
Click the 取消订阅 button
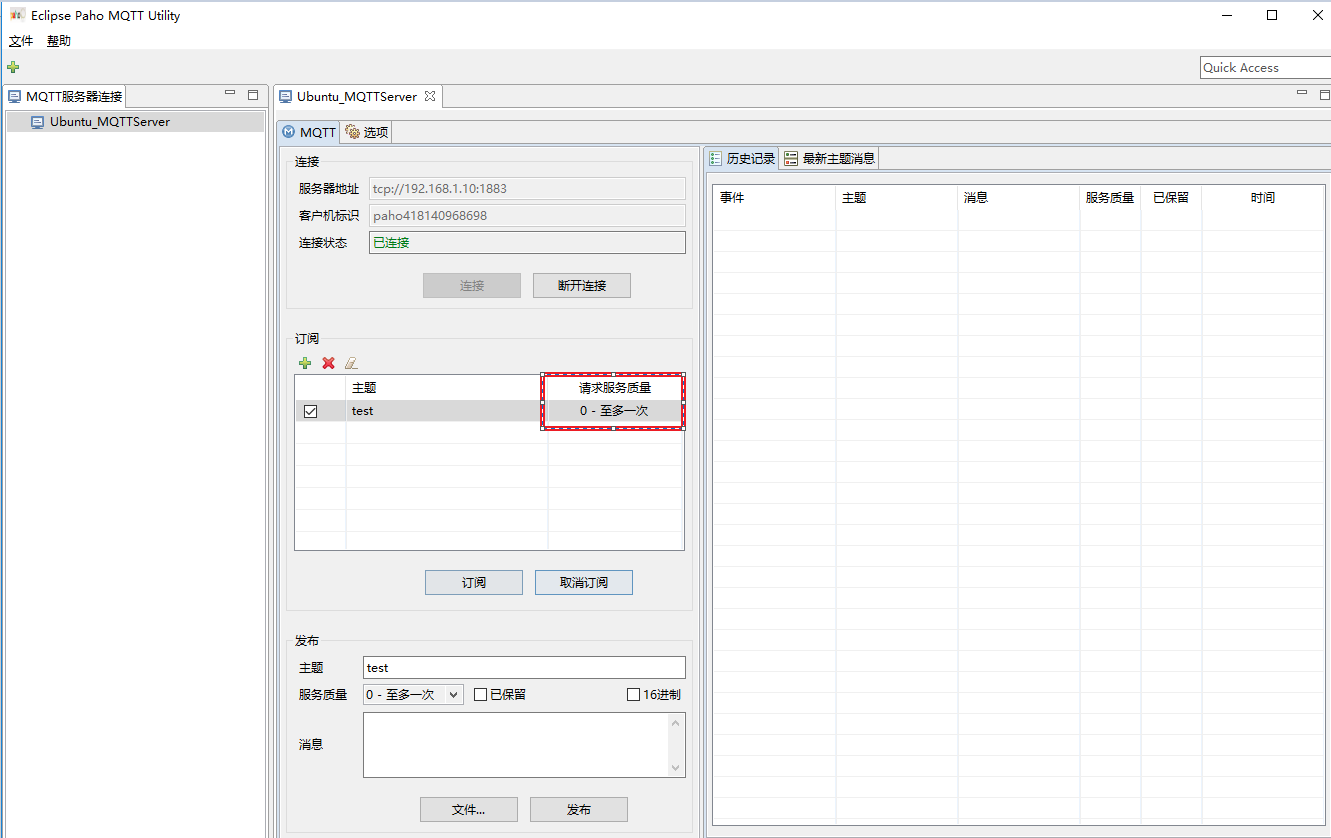[584, 582]
